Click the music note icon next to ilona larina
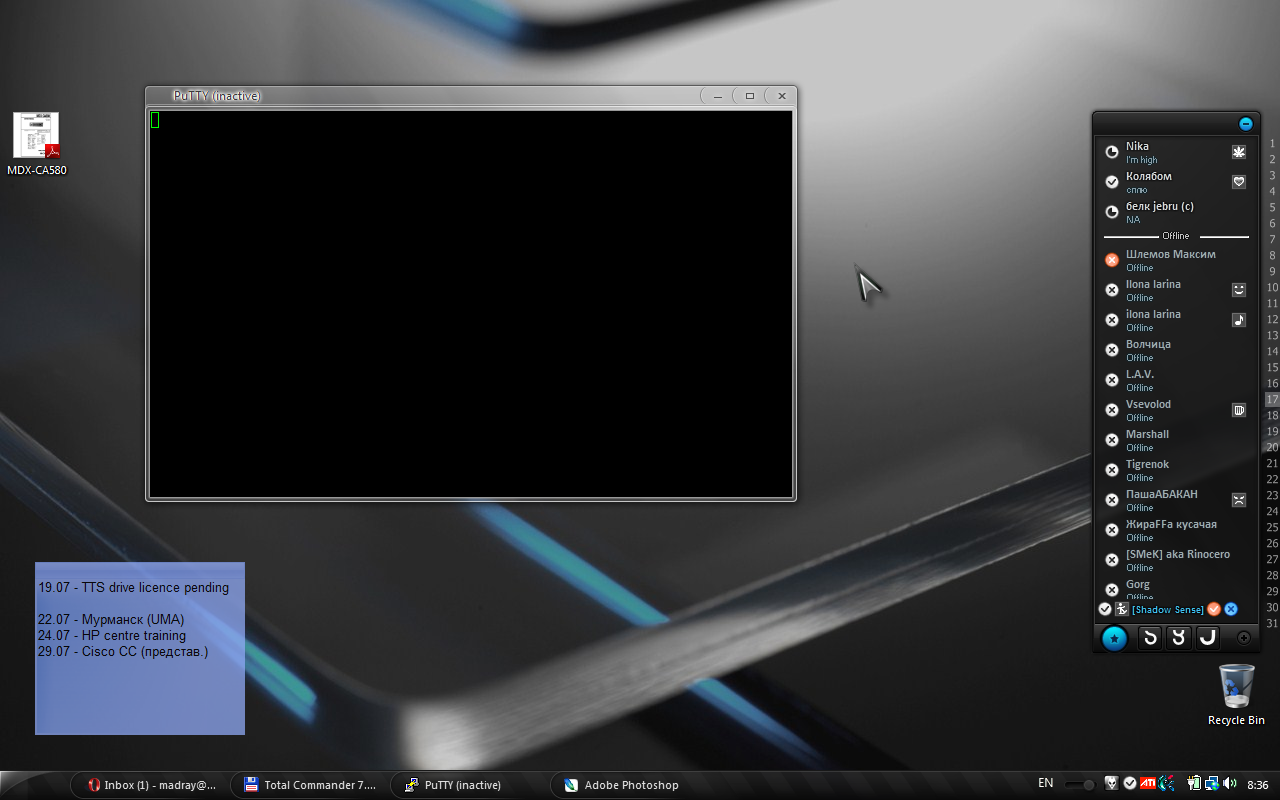The height and width of the screenshot is (800, 1280). (x=1239, y=320)
